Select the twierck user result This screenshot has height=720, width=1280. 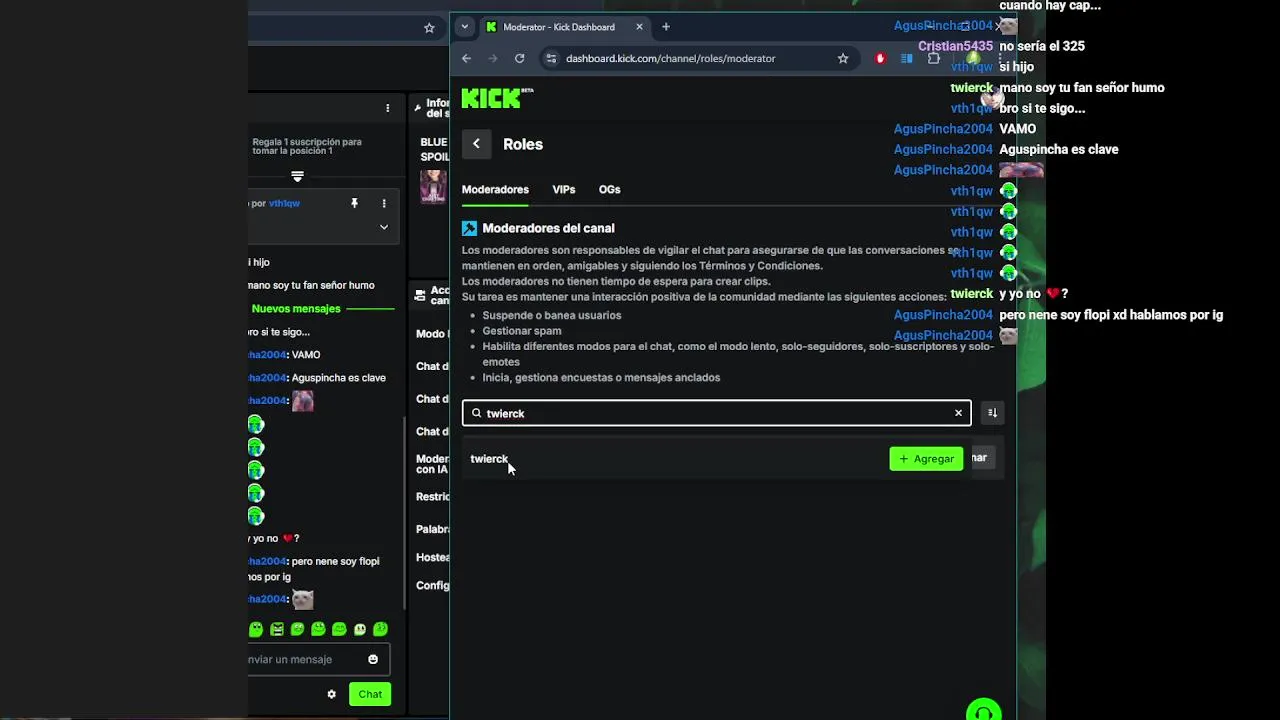point(489,458)
